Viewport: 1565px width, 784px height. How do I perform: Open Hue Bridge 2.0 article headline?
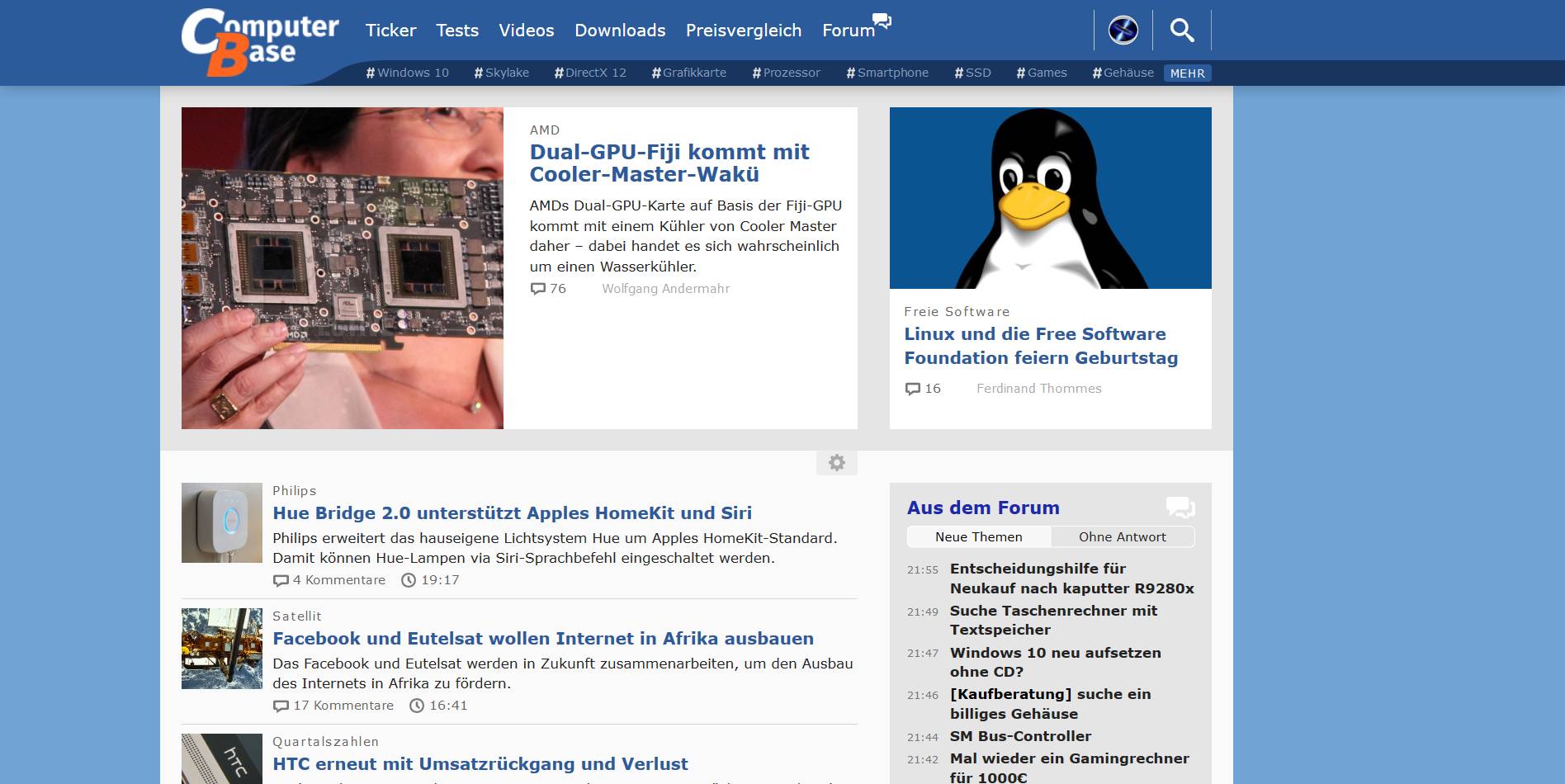(513, 513)
